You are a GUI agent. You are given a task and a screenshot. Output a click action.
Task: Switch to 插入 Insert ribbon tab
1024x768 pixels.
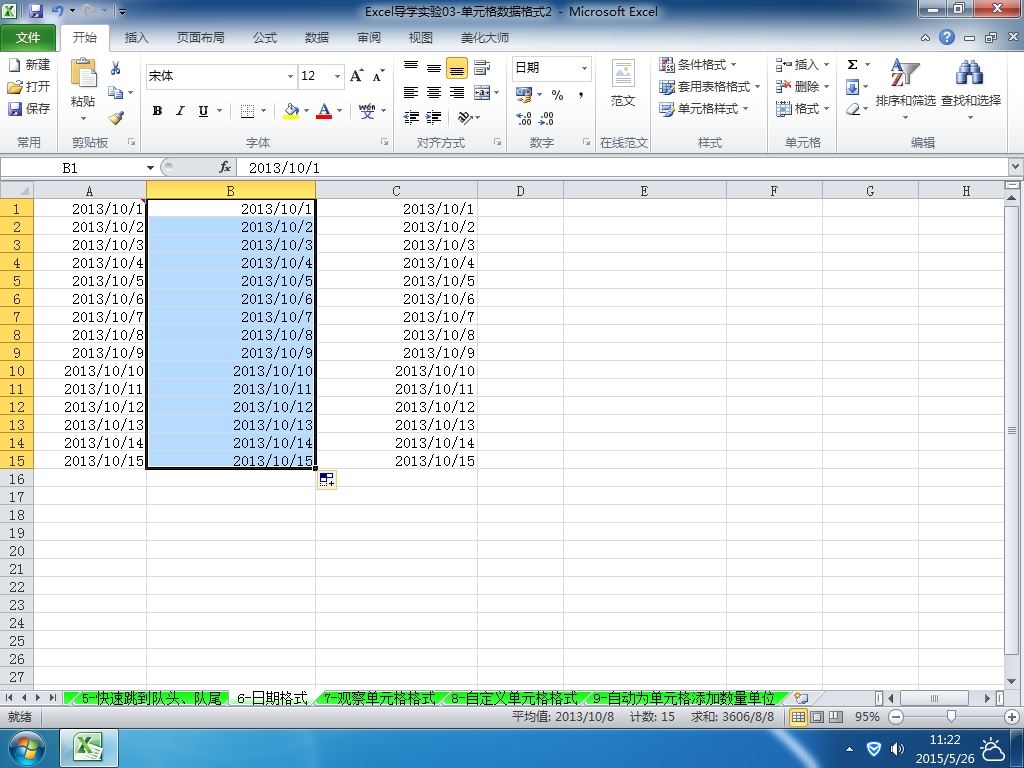[x=136, y=38]
